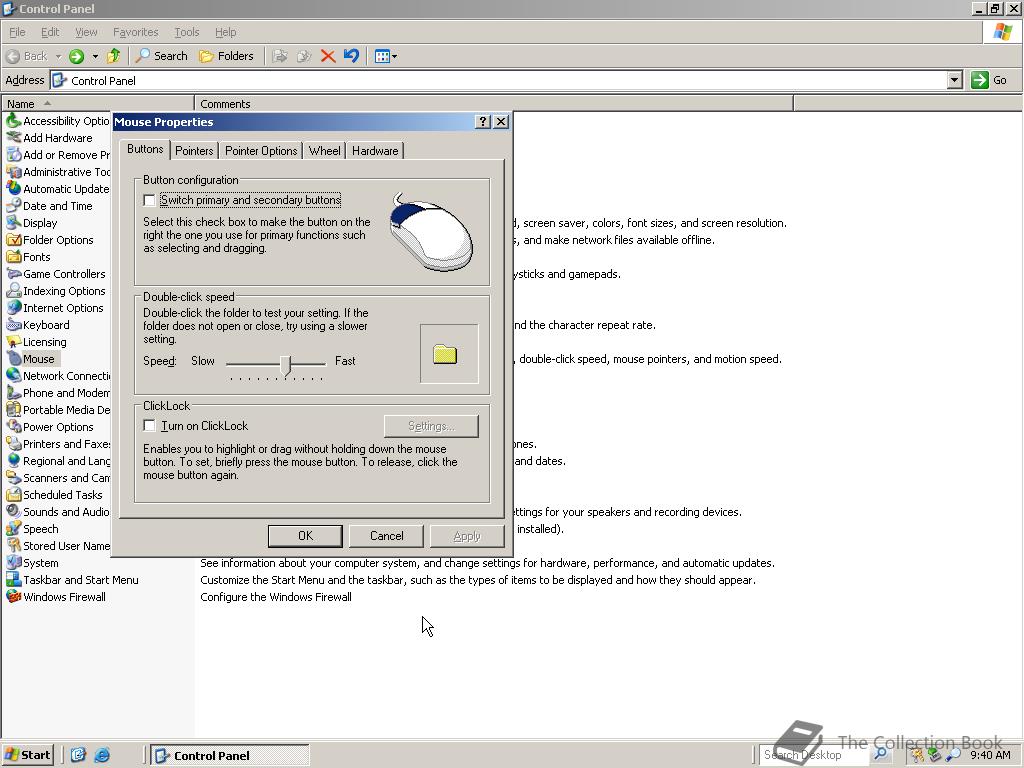The image size is (1024, 768).
Task: Open the Accessibility Options icon
Action: [x=14, y=121]
